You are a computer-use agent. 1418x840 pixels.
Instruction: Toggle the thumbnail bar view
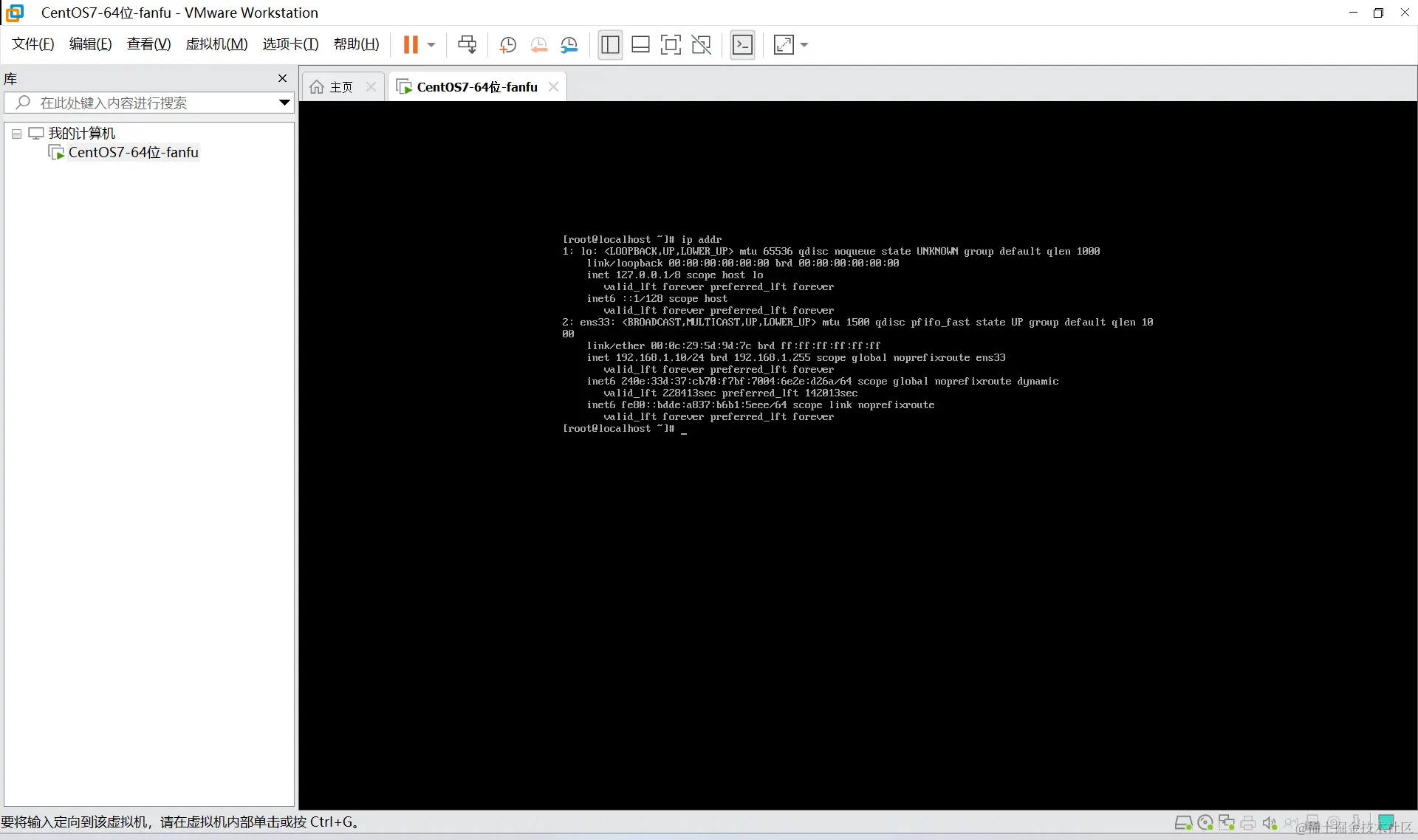[640, 45]
